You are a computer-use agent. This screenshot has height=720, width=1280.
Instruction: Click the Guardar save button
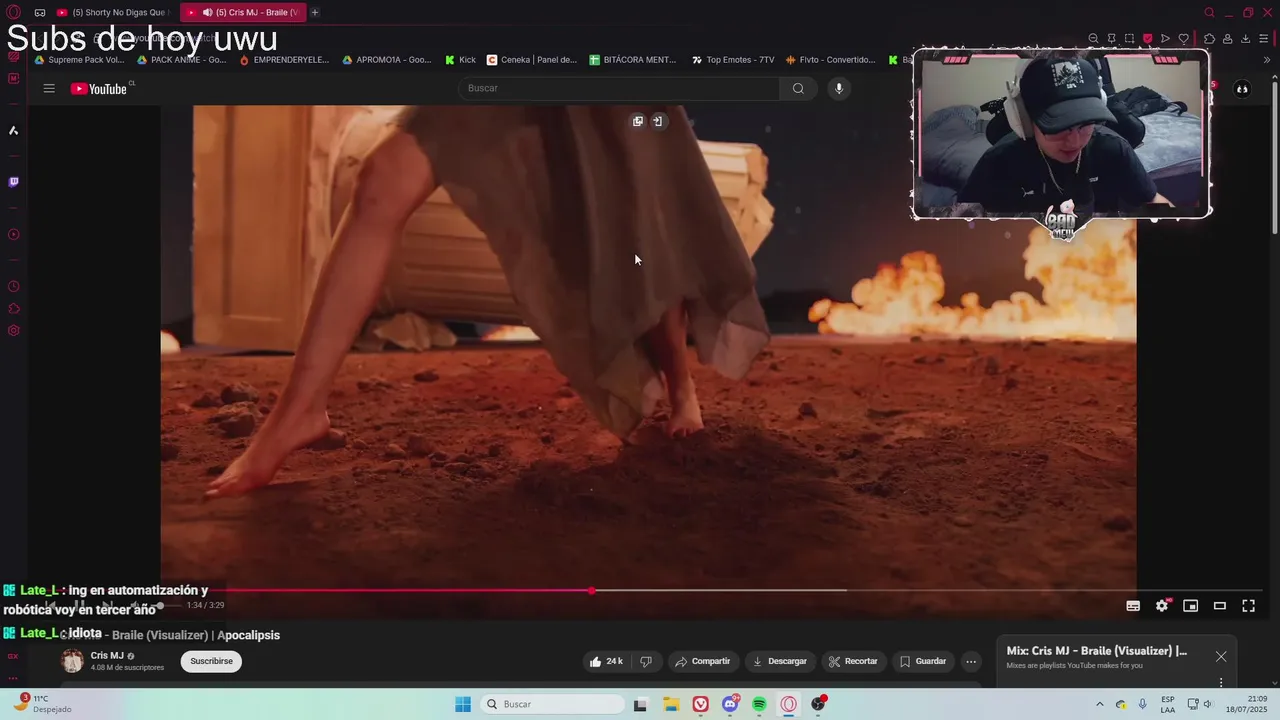click(x=923, y=661)
